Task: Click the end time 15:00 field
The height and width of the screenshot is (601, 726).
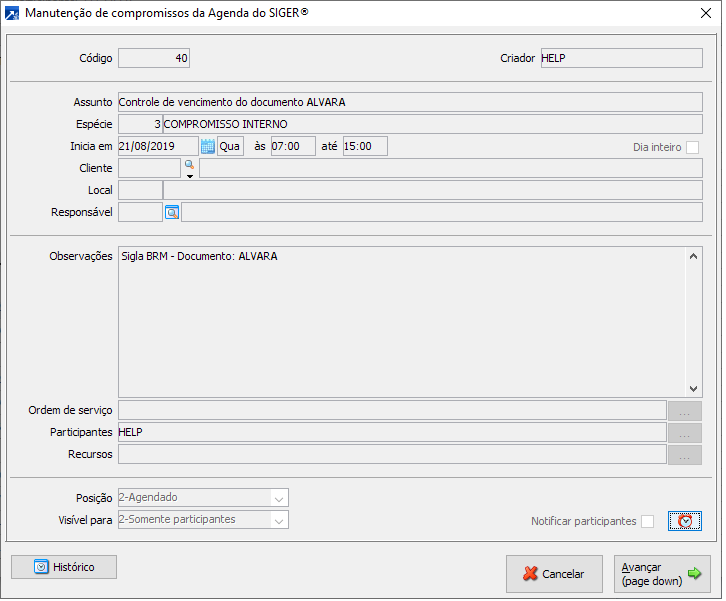Action: (x=365, y=147)
